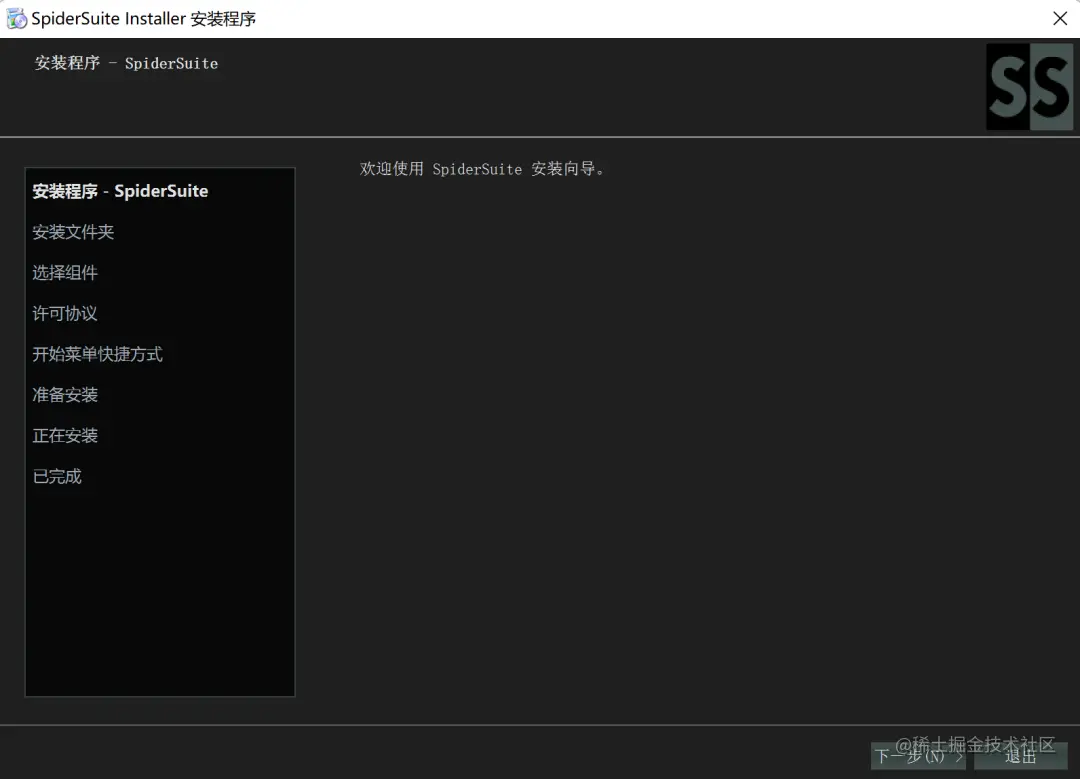This screenshot has width=1080, height=779.
Task: Select the 正在安装 step
Action: [65, 435]
